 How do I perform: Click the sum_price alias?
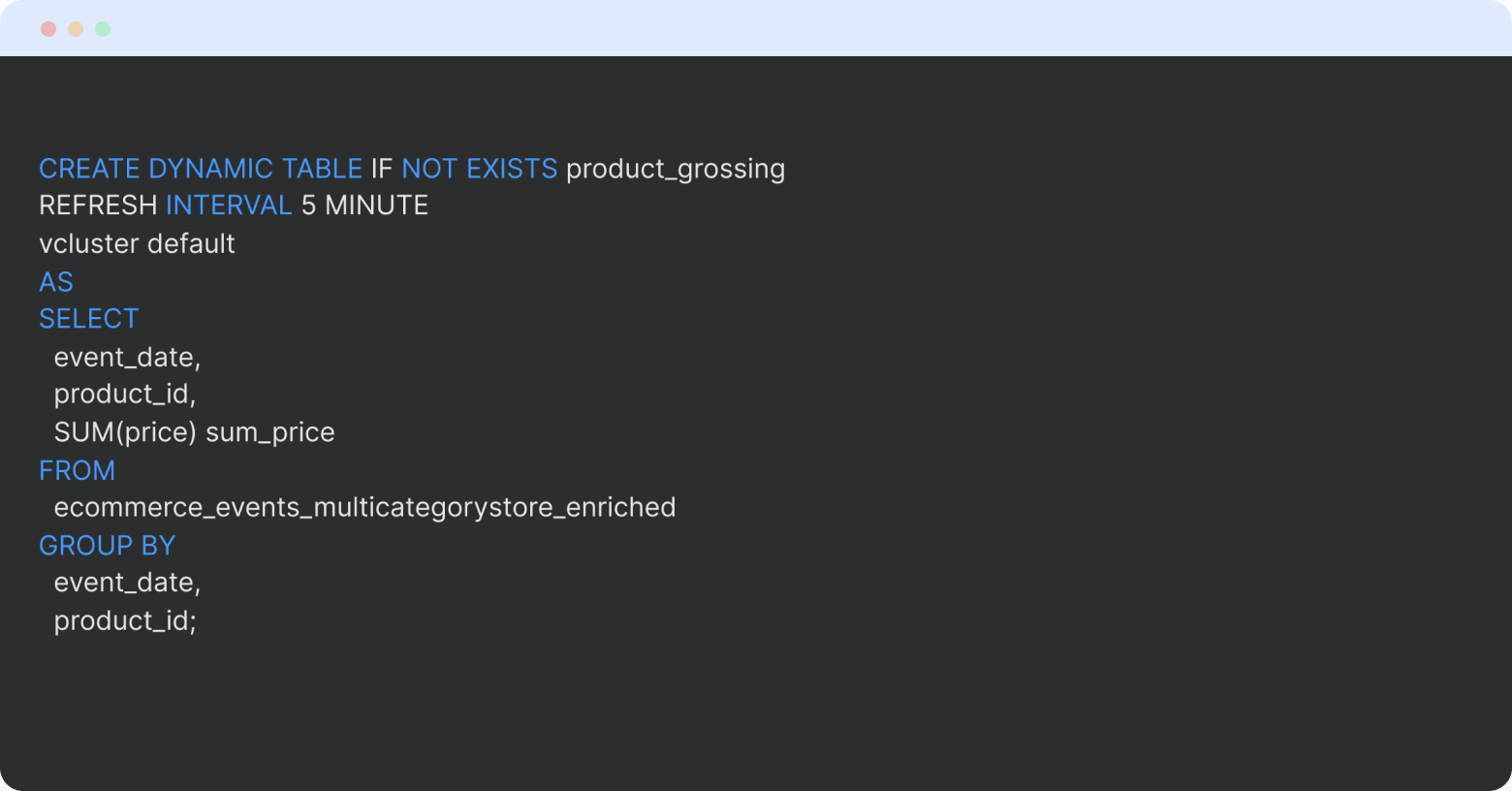tap(269, 432)
